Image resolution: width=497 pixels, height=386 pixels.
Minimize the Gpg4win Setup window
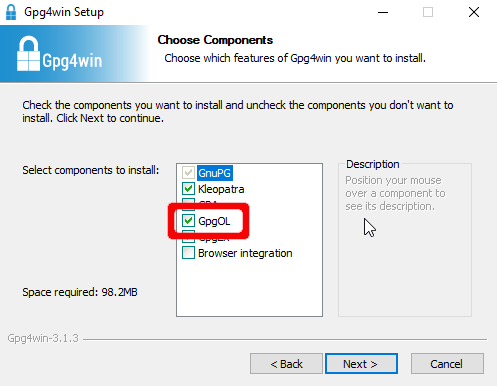point(383,12)
